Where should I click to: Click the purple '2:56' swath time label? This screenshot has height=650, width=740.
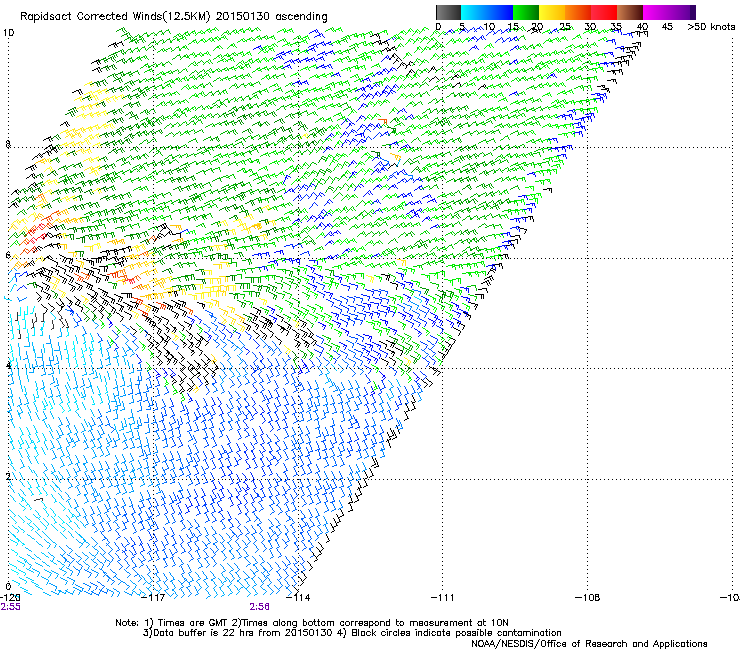260,607
